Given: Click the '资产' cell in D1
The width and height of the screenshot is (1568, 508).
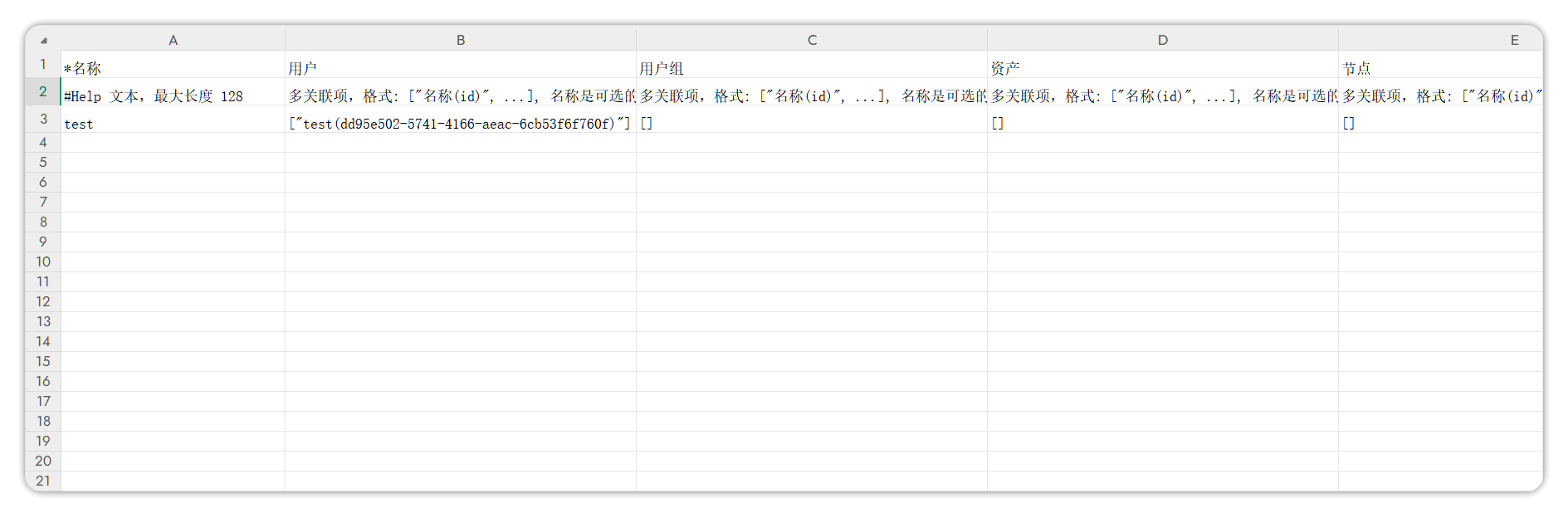Looking at the screenshot, I should click(1162, 68).
